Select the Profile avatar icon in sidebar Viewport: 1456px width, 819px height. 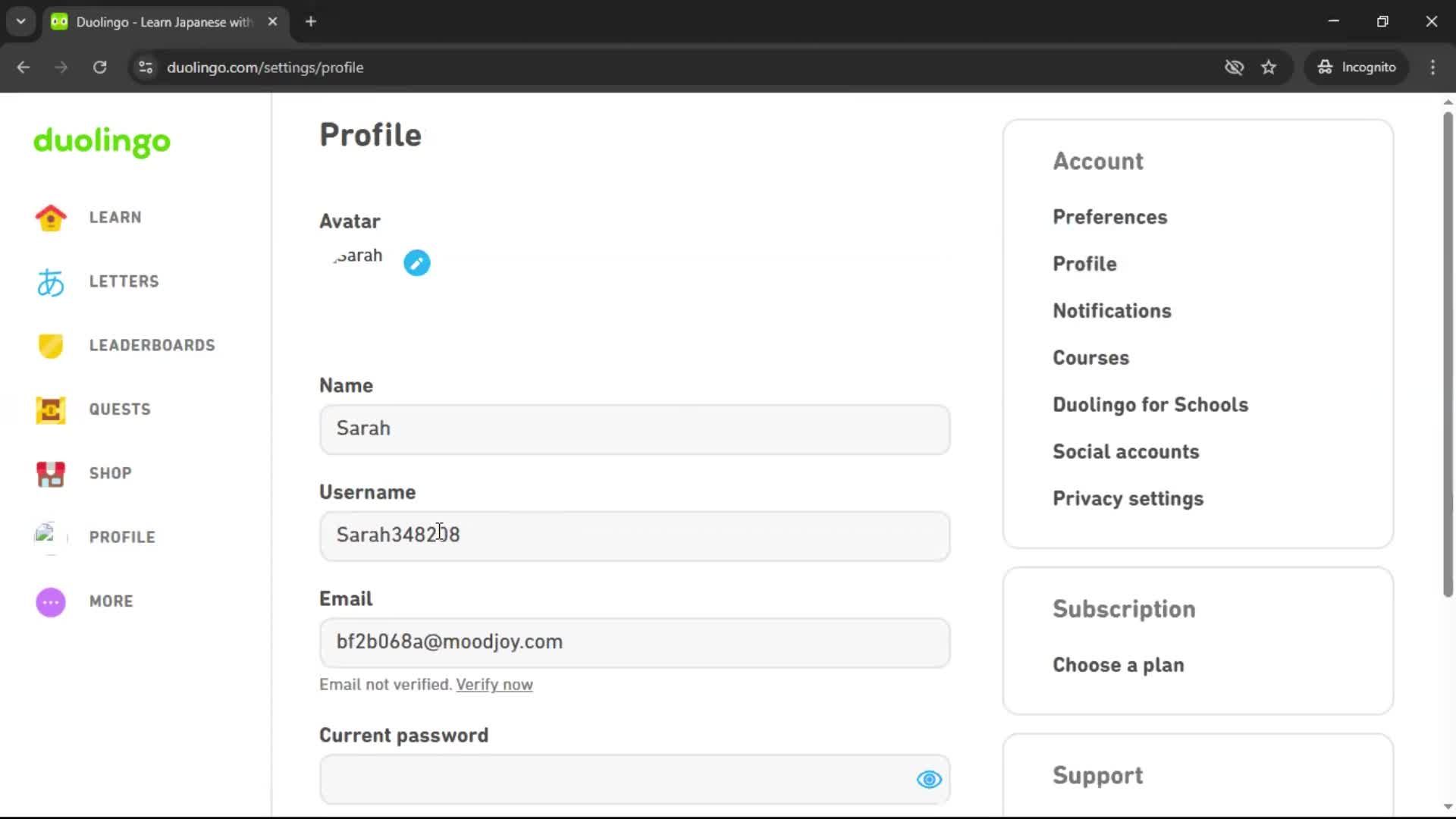point(47,538)
